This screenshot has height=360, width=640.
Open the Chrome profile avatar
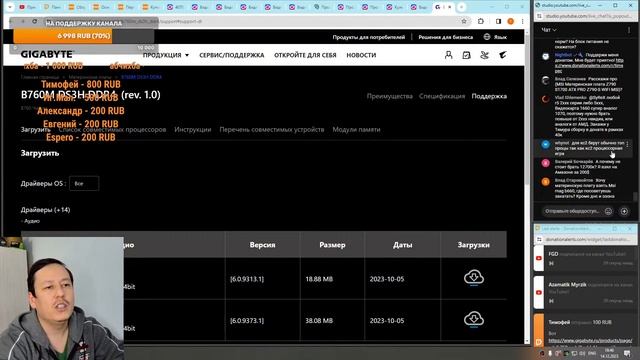(x=510, y=21)
